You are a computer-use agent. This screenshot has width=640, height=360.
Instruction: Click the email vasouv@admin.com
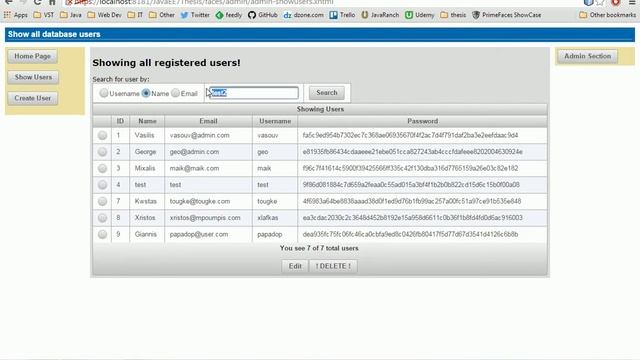(200, 135)
